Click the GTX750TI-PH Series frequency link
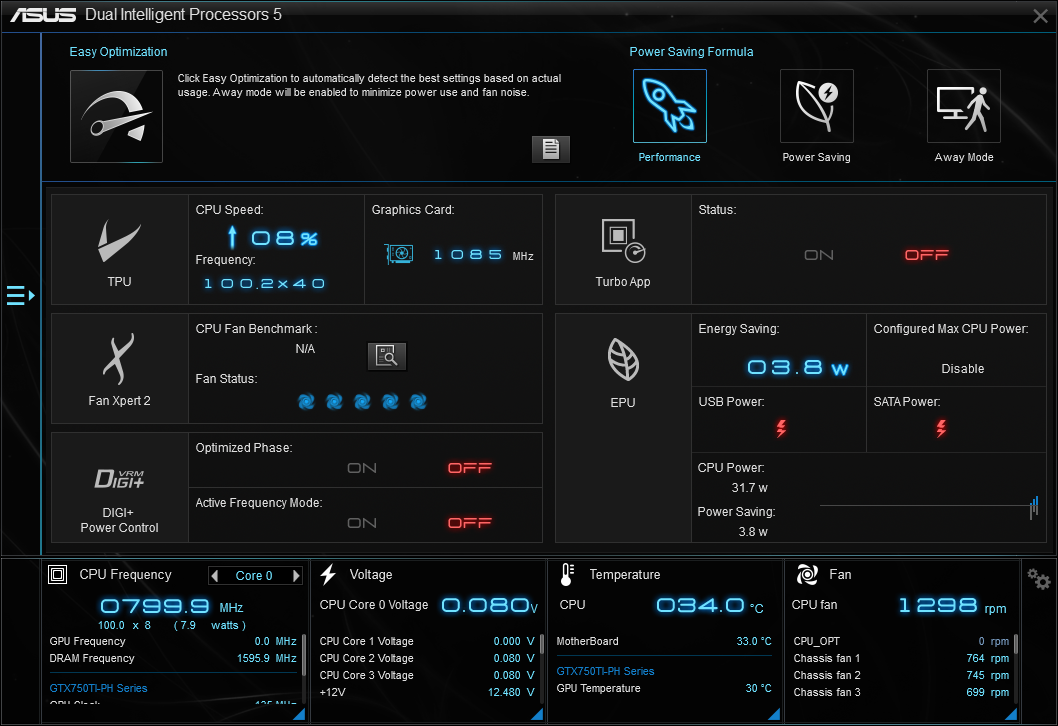 pyautogui.click(x=98, y=688)
